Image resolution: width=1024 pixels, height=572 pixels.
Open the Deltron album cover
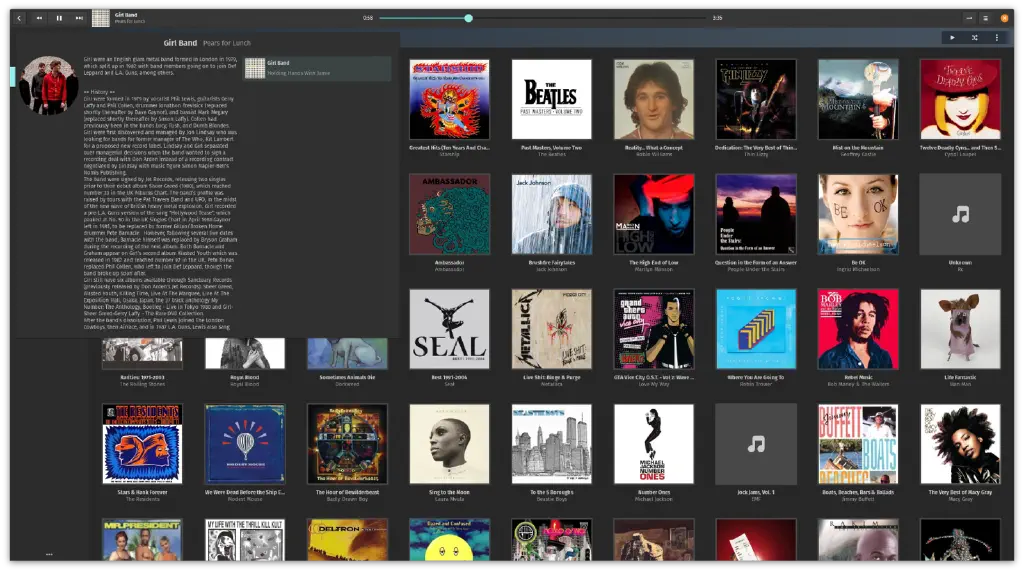[347, 540]
